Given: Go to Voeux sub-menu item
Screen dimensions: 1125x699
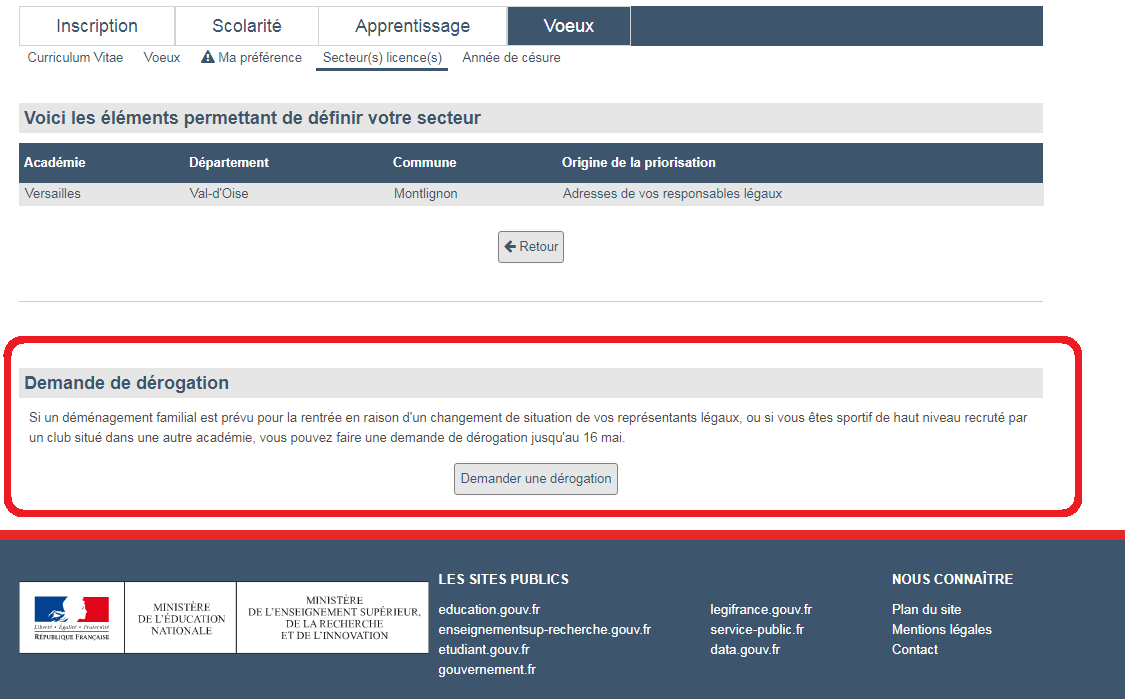Looking at the screenshot, I should [x=162, y=58].
